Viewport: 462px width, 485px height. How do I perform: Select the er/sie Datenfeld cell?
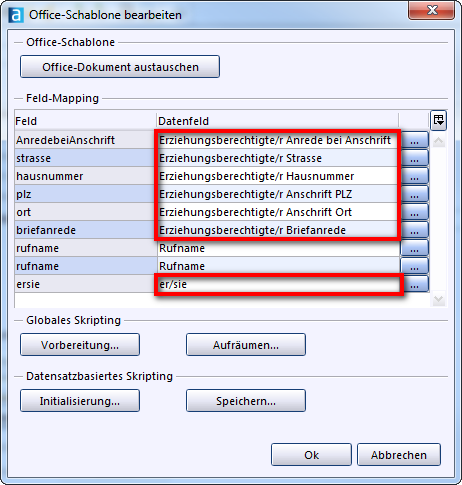tap(279, 284)
